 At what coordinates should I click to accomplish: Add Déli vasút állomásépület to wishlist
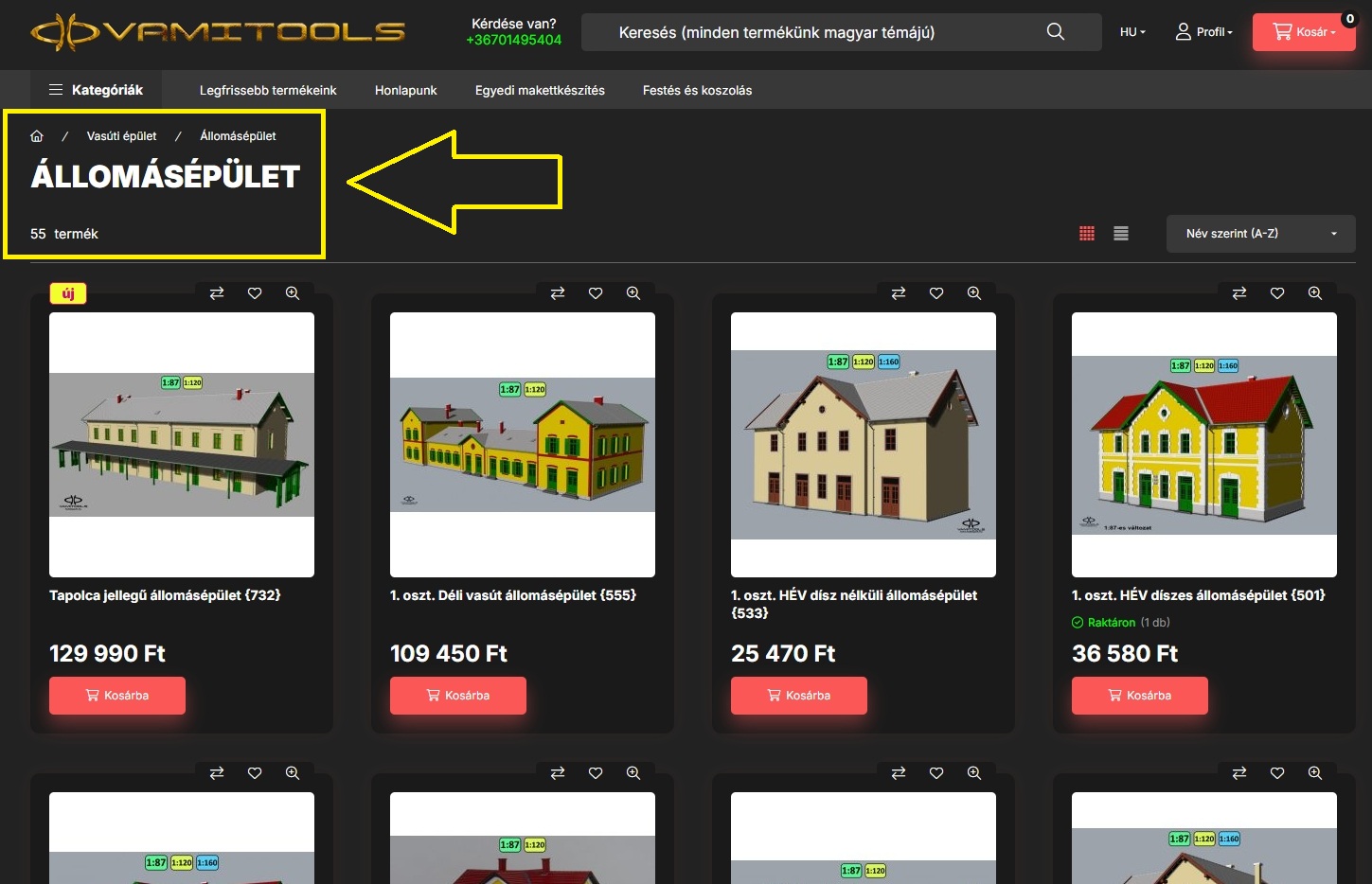(x=596, y=293)
